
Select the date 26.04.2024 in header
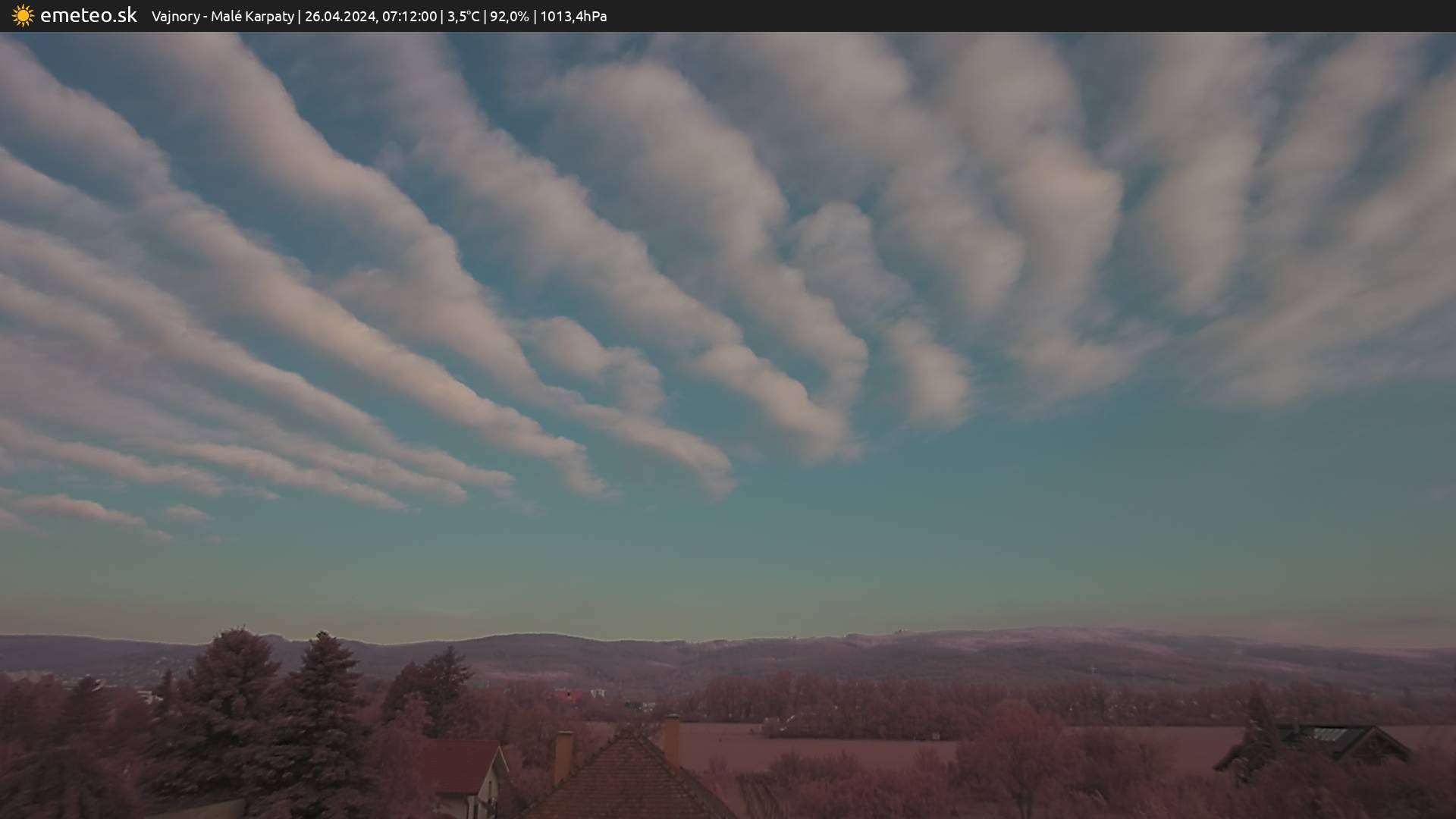pyautogui.click(x=340, y=17)
